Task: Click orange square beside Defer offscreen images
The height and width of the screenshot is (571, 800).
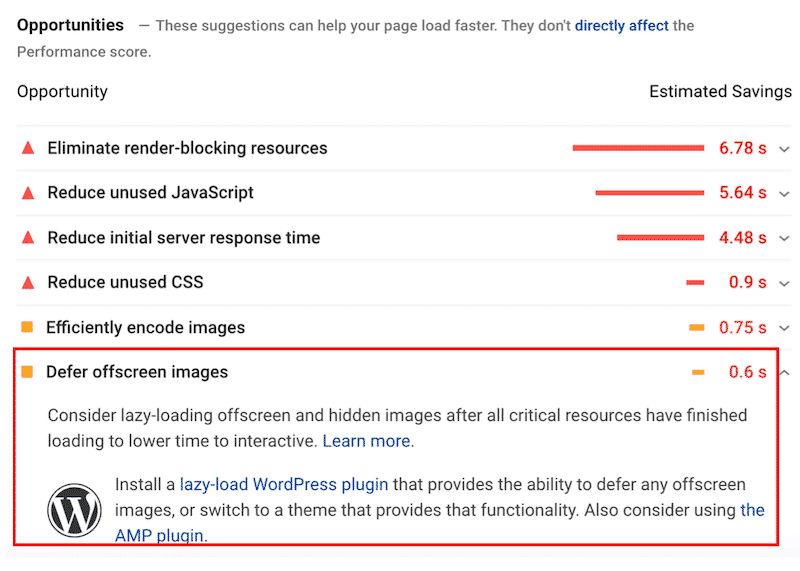Action: click(x=27, y=372)
